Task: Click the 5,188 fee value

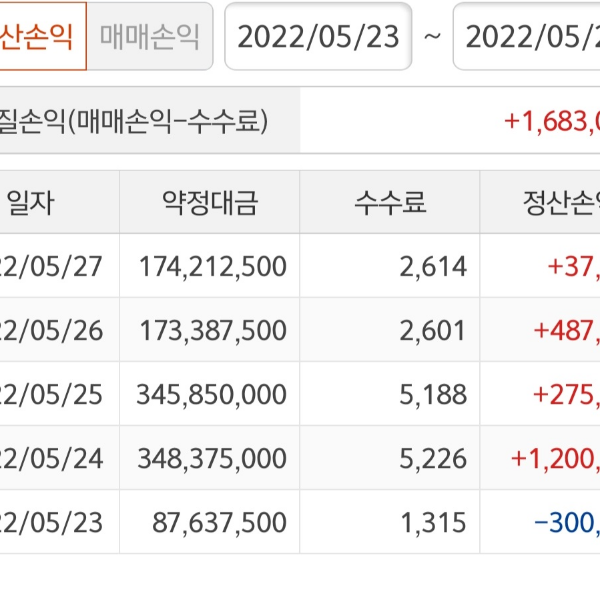Action: point(433,394)
